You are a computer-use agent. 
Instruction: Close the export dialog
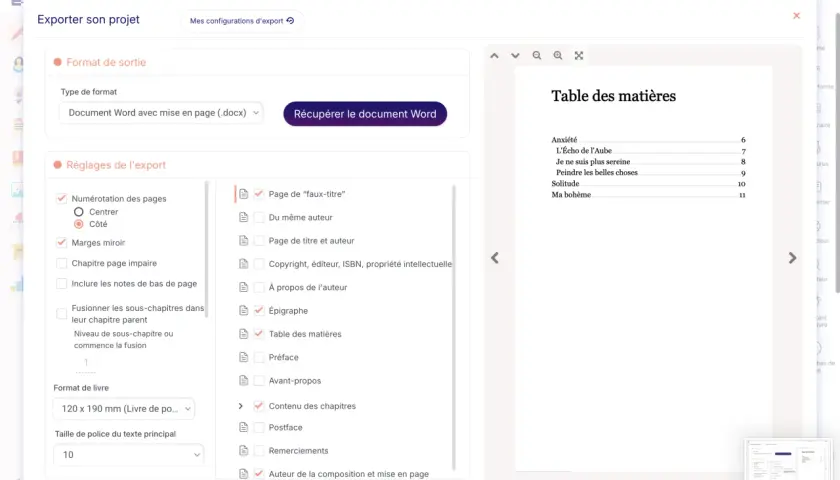[797, 16]
